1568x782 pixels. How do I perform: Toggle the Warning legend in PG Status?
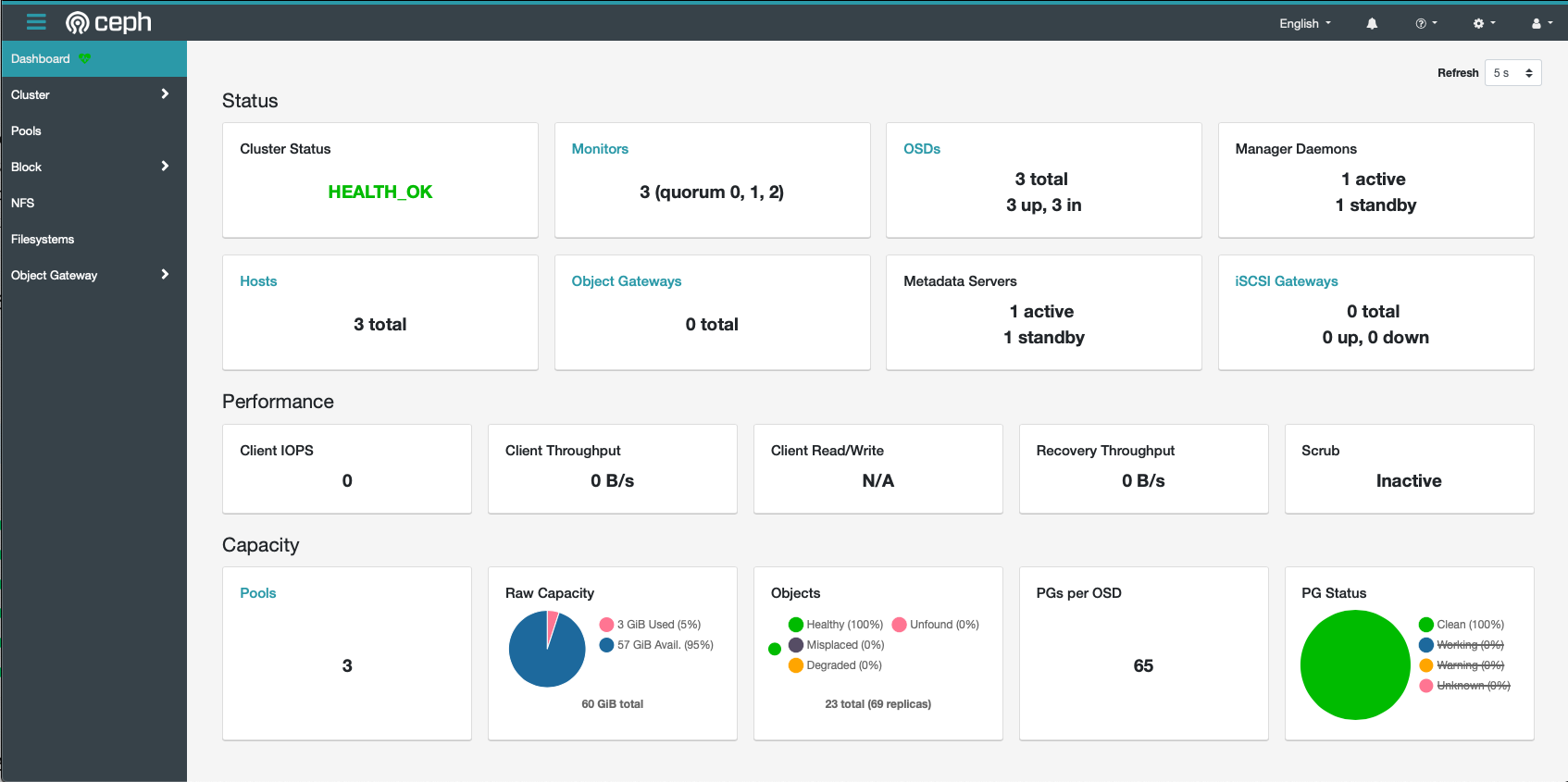coord(1469,665)
